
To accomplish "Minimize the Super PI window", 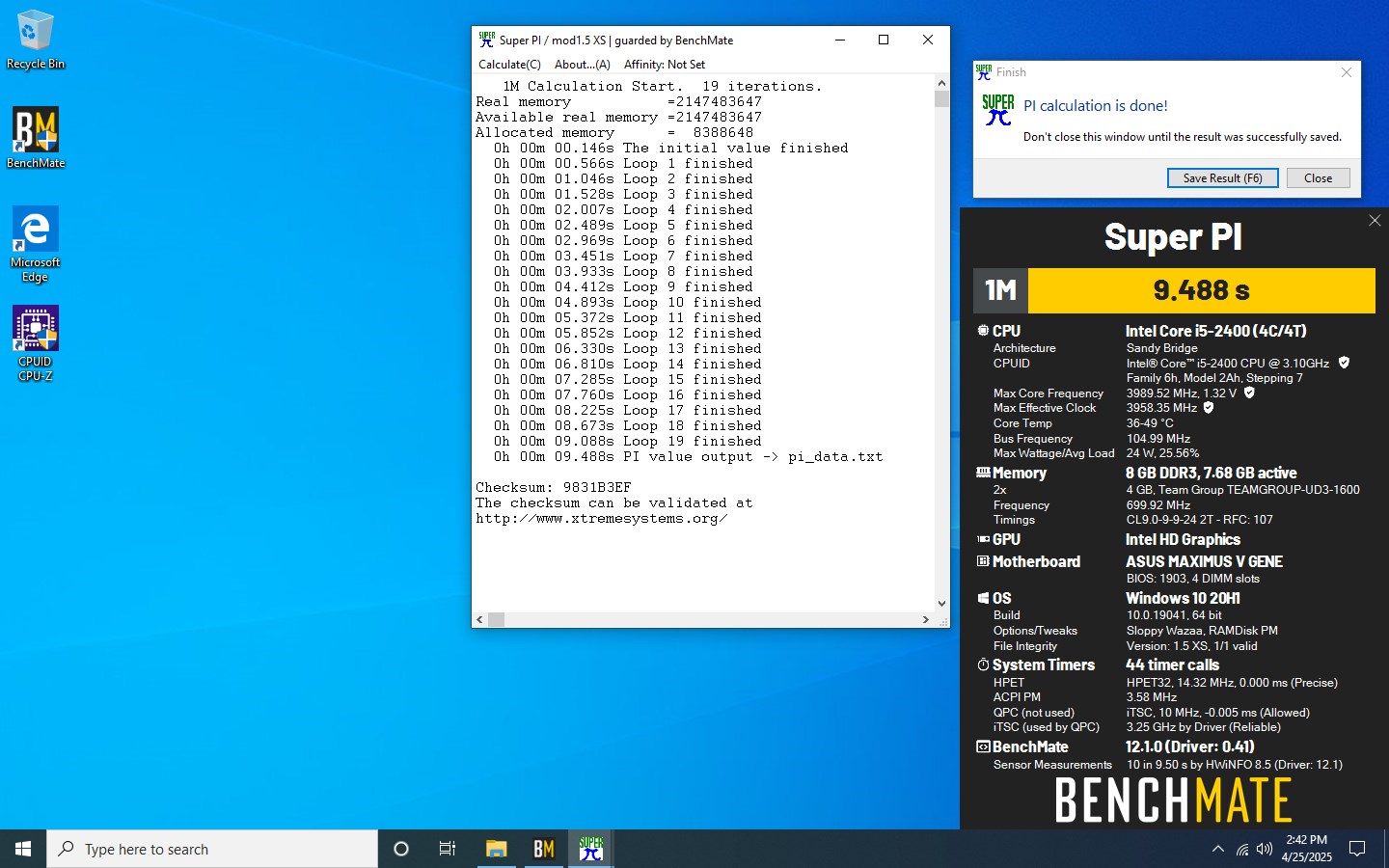I will 839,40.
